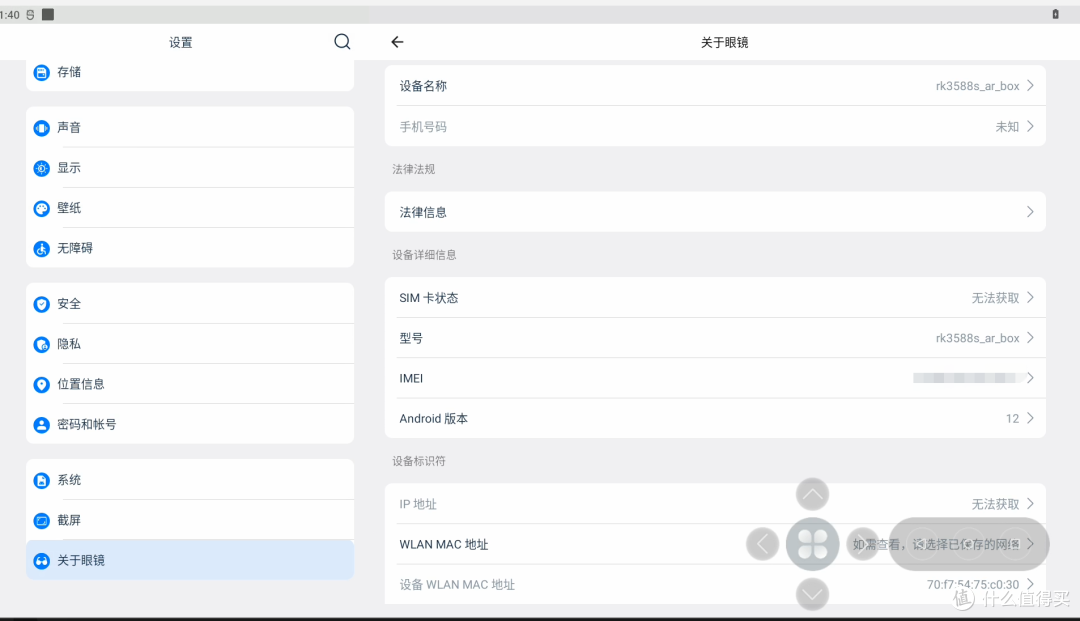Open IMEI row chevron

point(1030,377)
